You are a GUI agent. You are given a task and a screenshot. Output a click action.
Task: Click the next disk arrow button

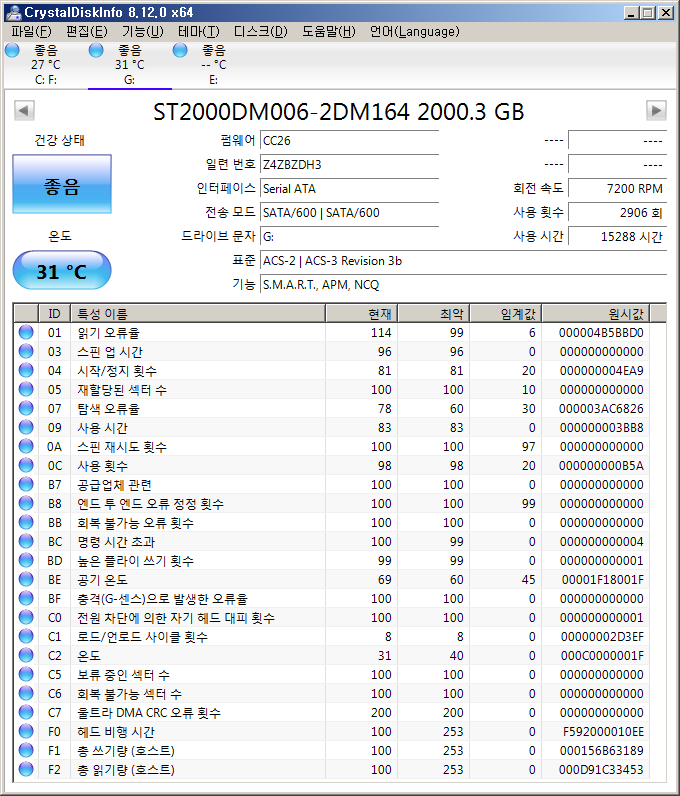pyautogui.click(x=656, y=110)
